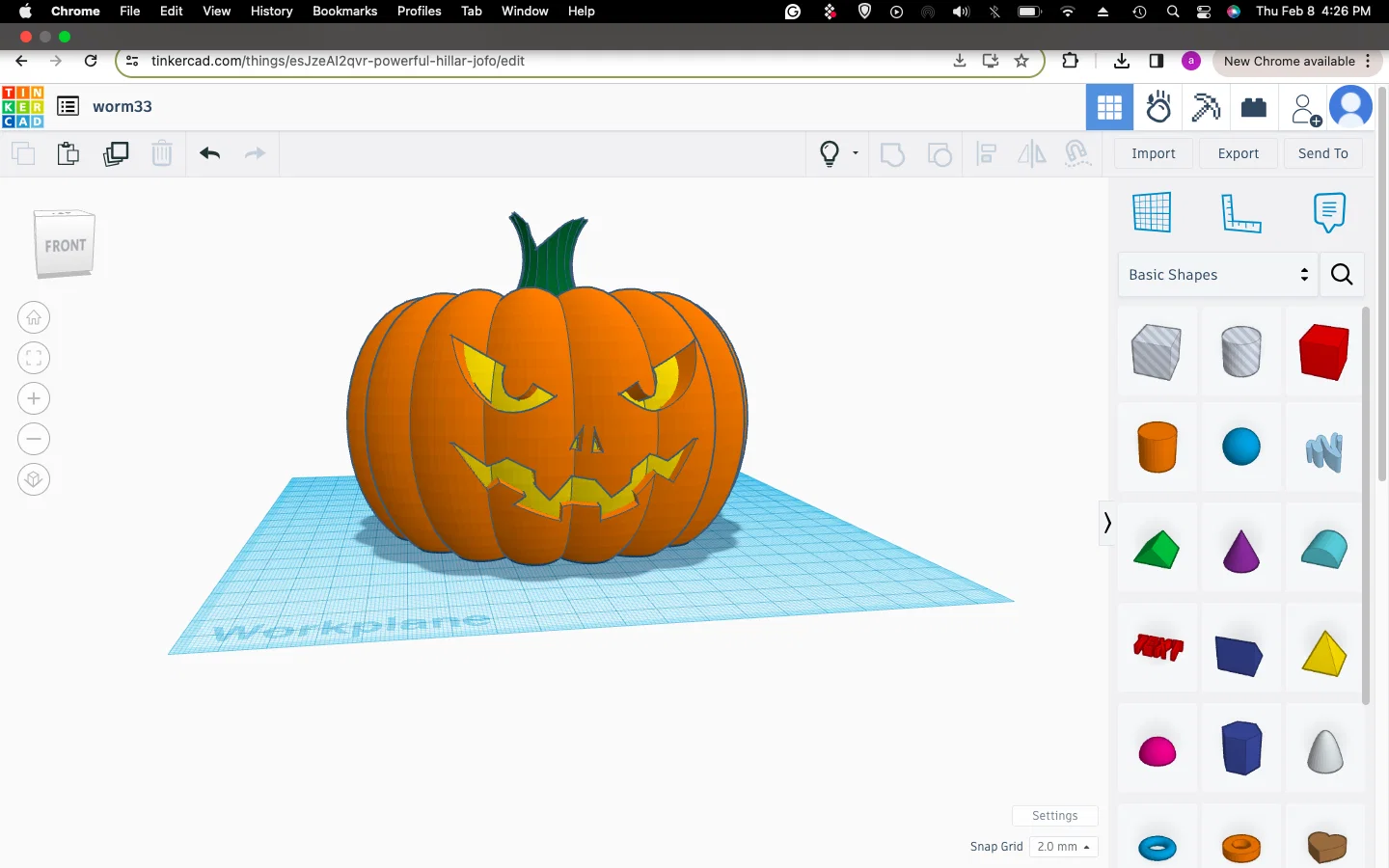The image size is (1389, 868).
Task: Zoom out with the minus icon
Action: pos(34,439)
